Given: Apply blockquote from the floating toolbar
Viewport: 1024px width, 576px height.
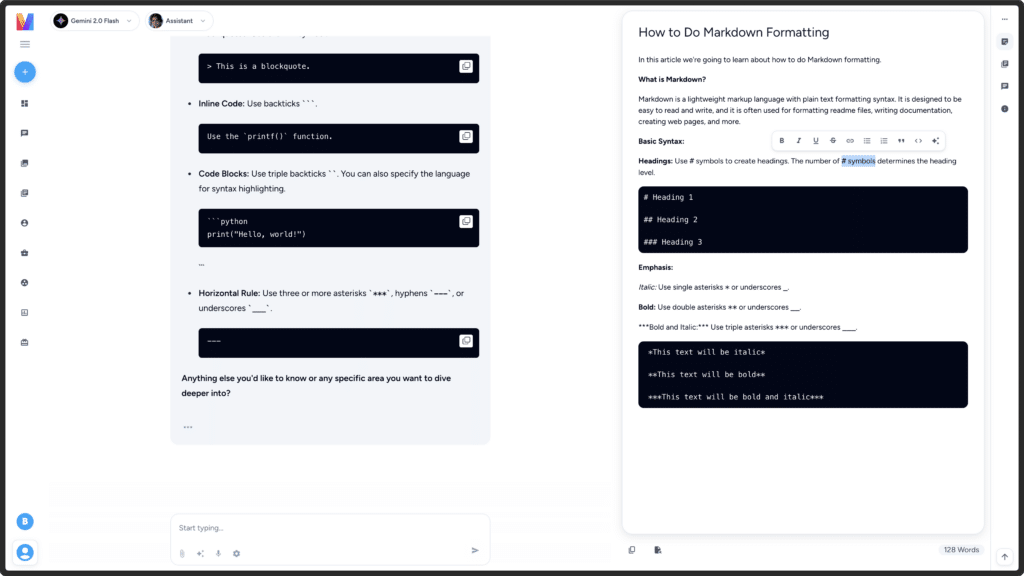Looking at the screenshot, I should click(901, 141).
